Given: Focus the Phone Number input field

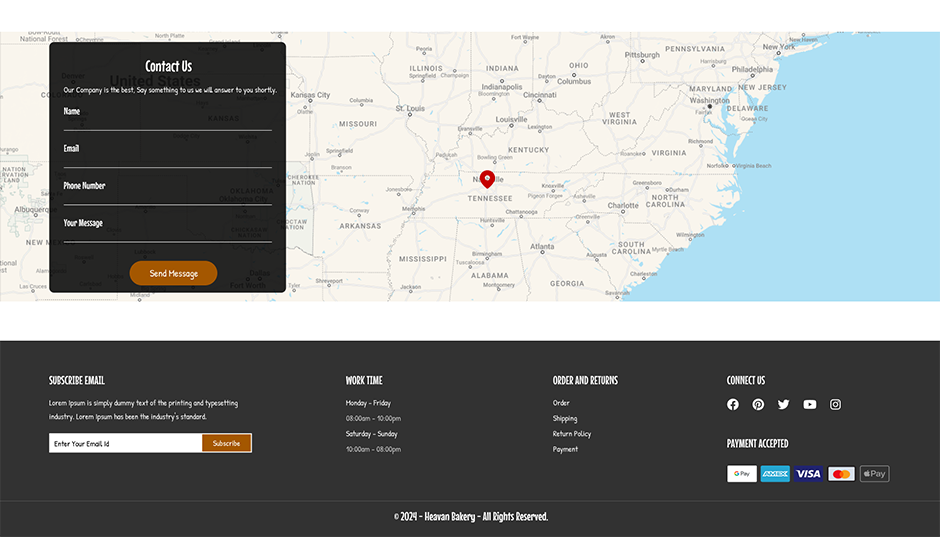Looking at the screenshot, I should click(x=167, y=195).
